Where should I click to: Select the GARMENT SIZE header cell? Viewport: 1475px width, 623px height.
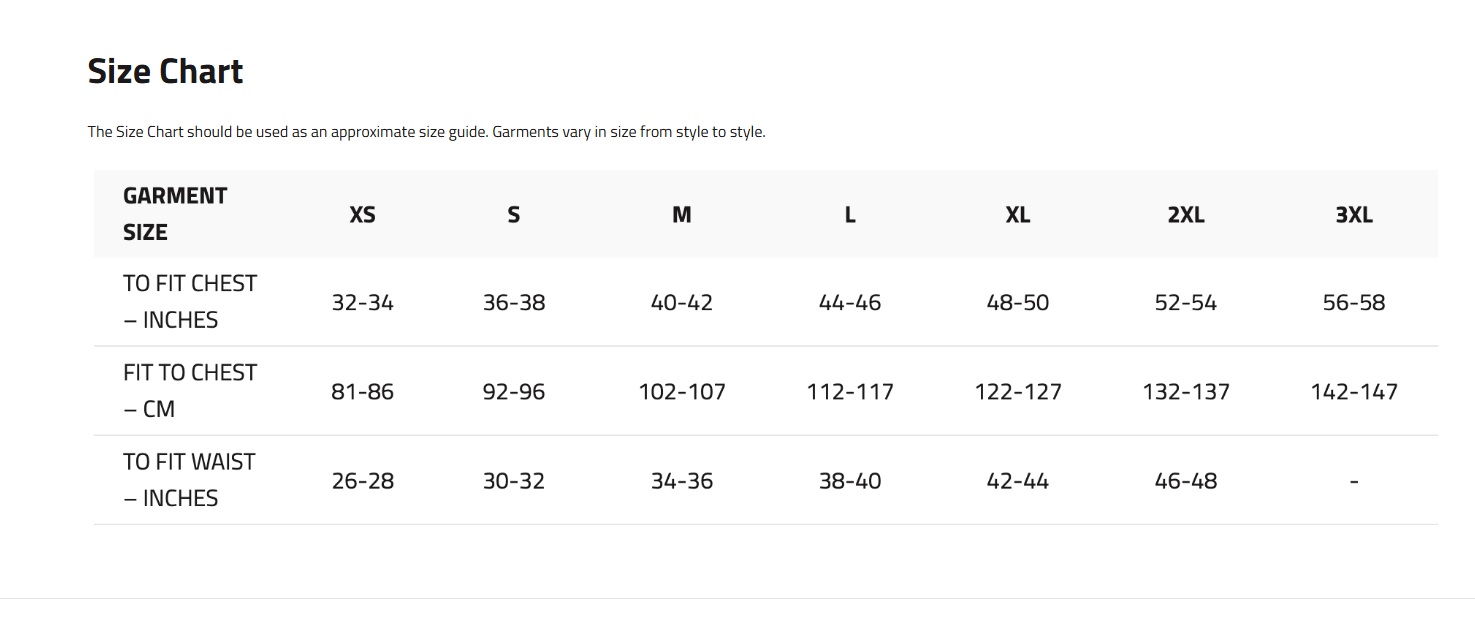coord(175,214)
